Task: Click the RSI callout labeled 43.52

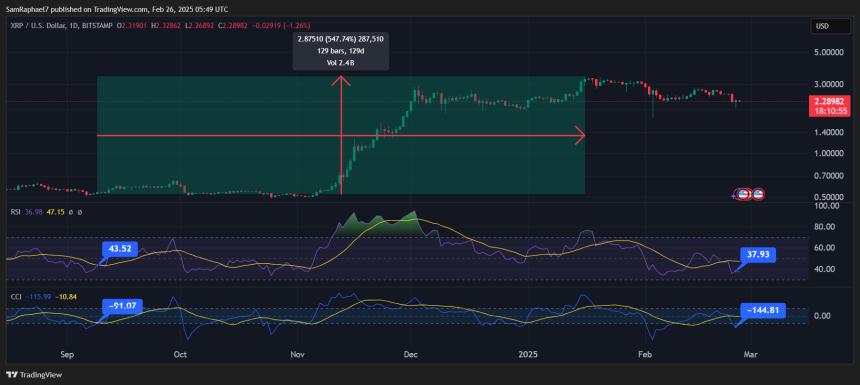Action: click(x=119, y=248)
